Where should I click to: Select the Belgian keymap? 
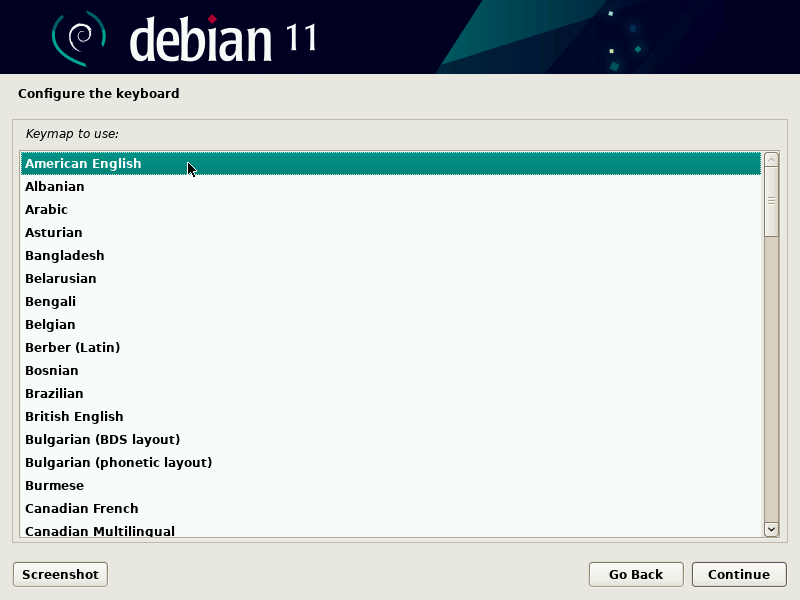(x=50, y=324)
